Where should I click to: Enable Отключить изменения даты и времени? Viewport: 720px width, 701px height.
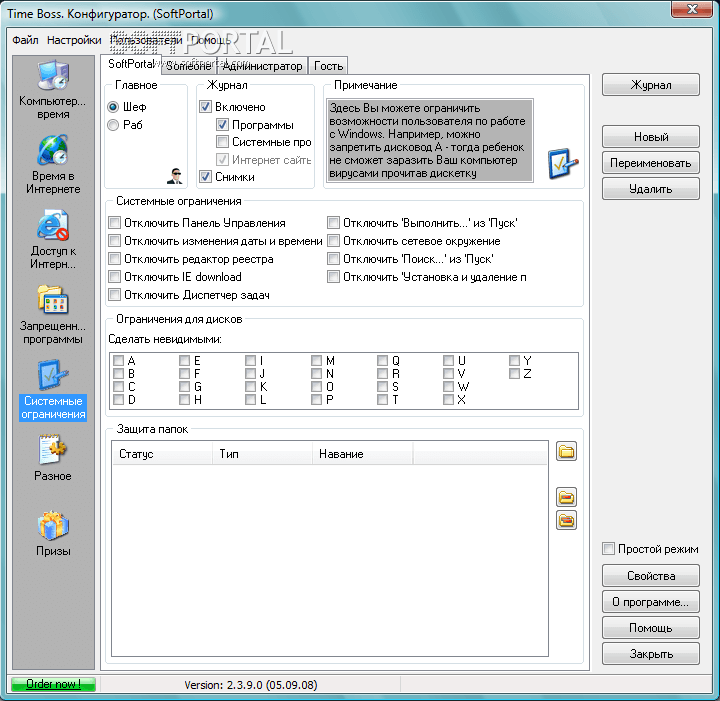pos(114,241)
